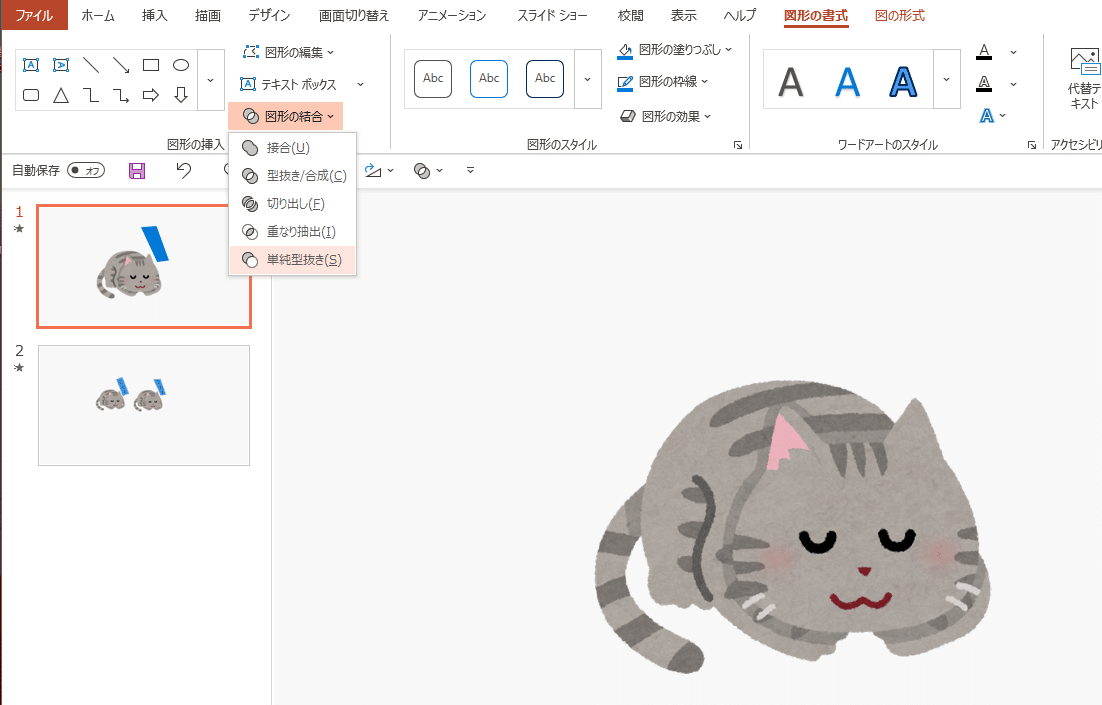Switch to the 図の形式 tab
The image size is (1102, 705).
(x=899, y=16)
